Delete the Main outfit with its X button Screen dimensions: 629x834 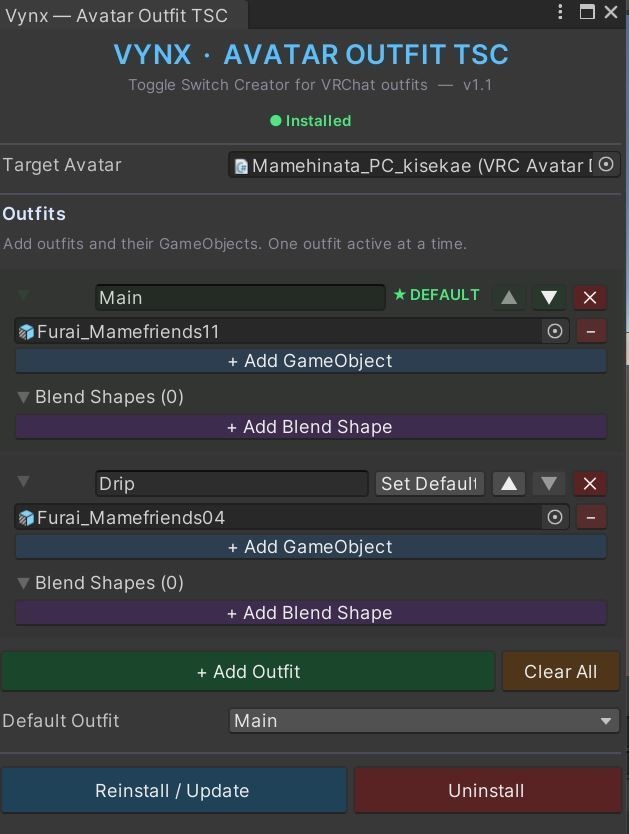coord(589,296)
